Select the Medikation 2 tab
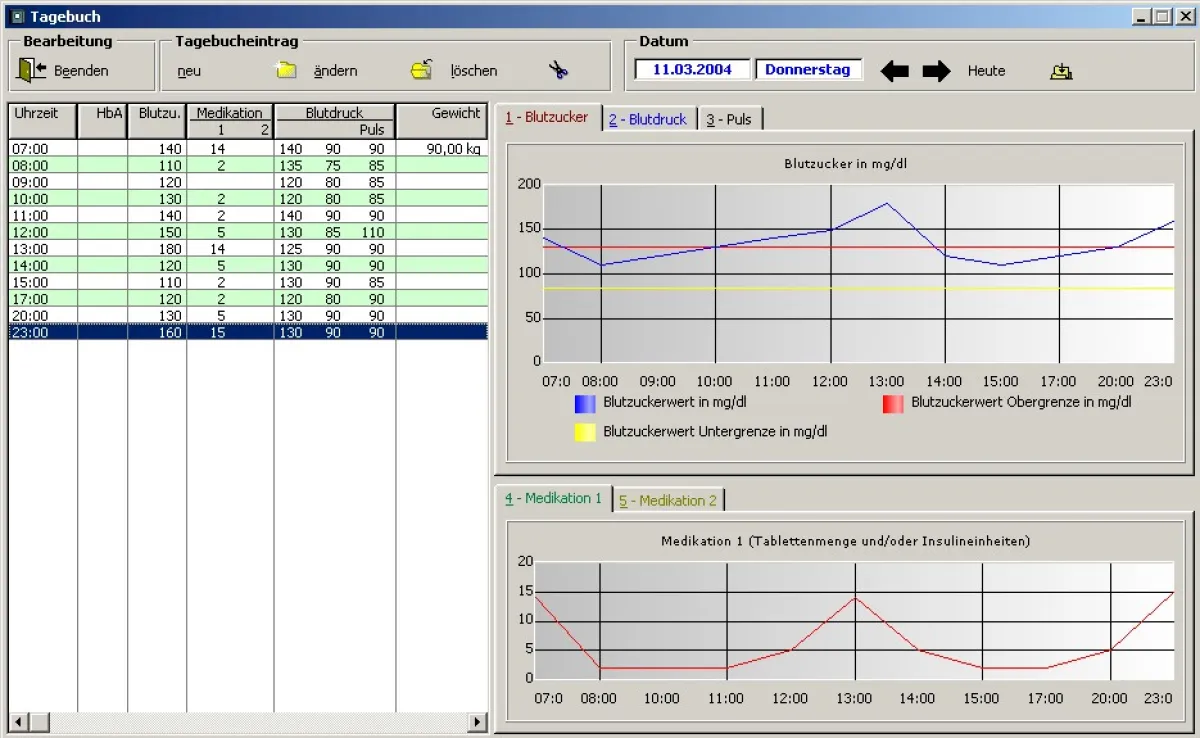The width and height of the screenshot is (1200, 738). (x=668, y=500)
